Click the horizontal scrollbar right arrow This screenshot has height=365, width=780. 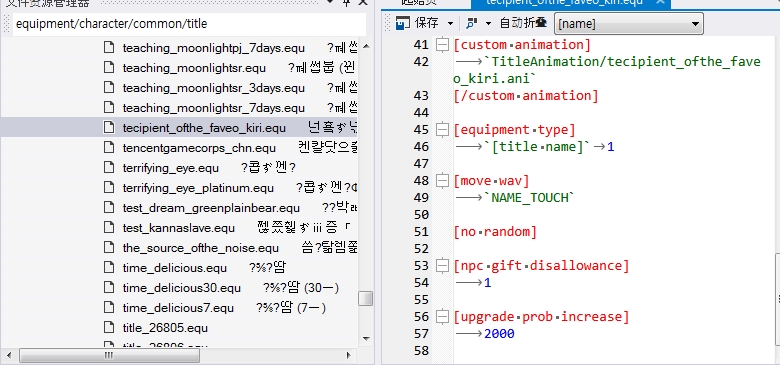pos(349,356)
